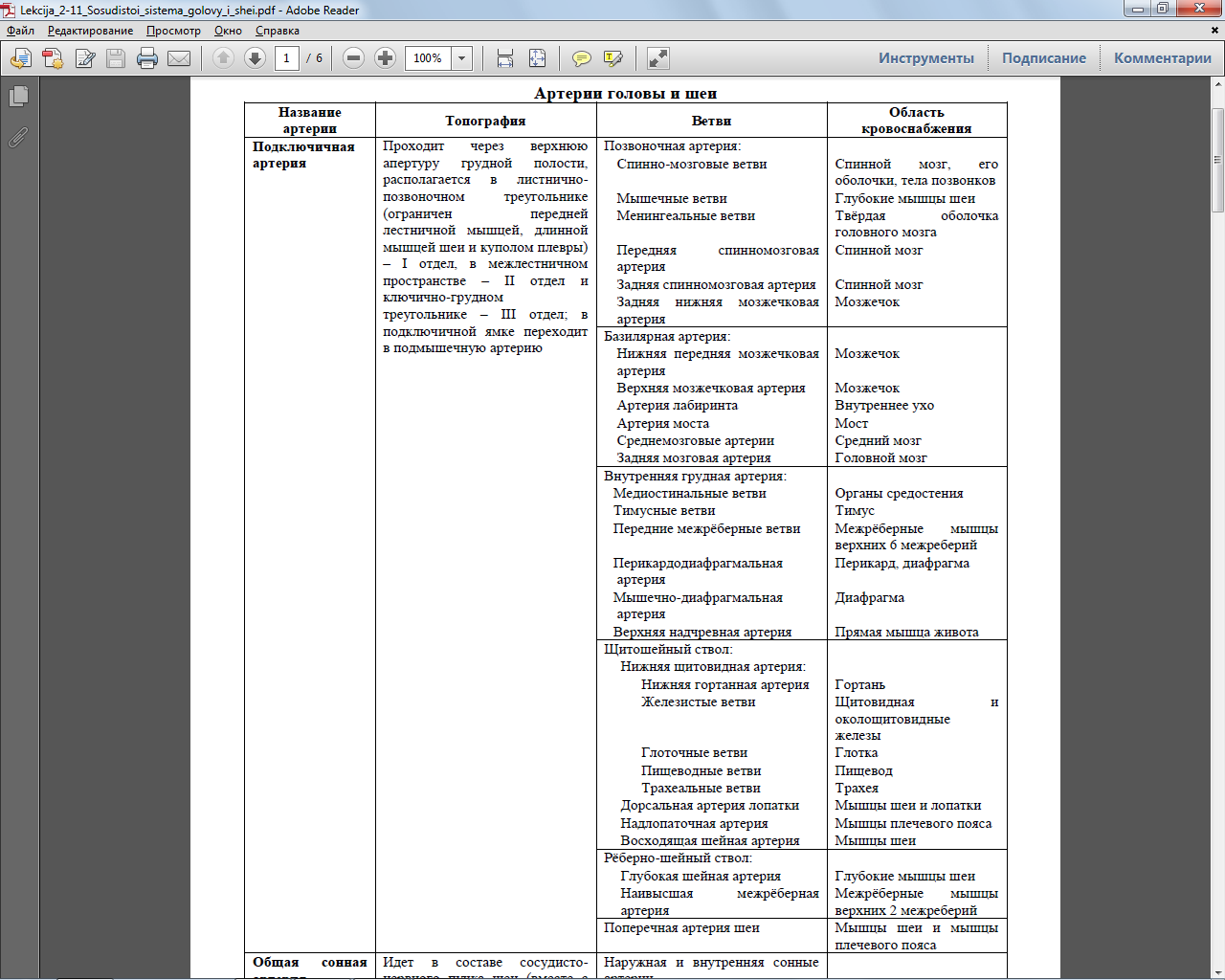1225x980 pixels.
Task: Zoom out with the minus button
Action: 353,58
